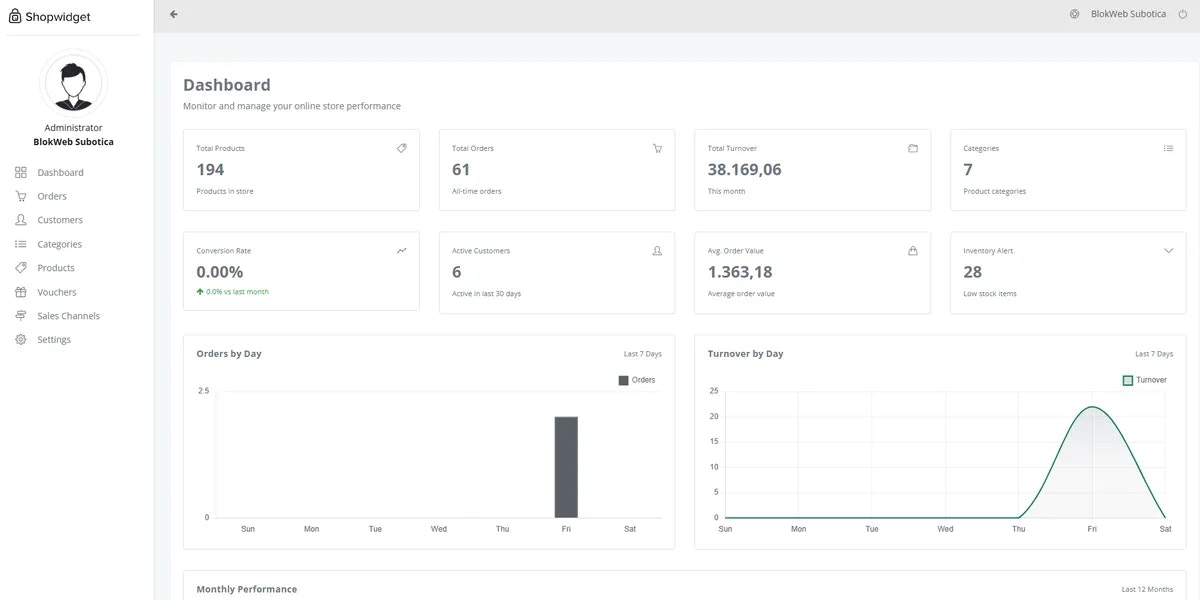Expand the Inventory Alert chevron
Image resolution: width=1200 pixels, height=600 pixels.
tap(1168, 251)
